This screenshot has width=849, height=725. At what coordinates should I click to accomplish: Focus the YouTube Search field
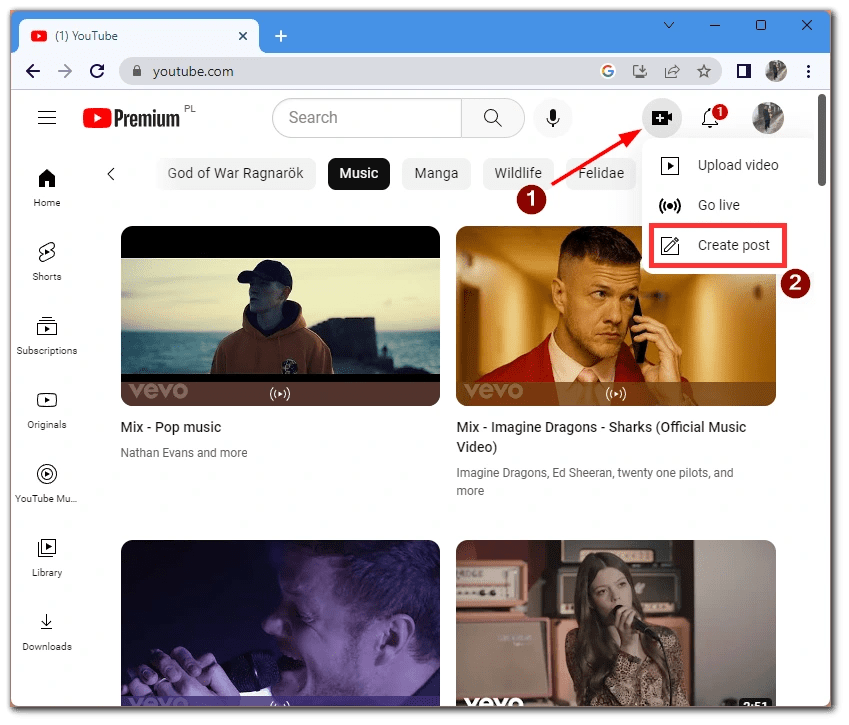point(367,117)
